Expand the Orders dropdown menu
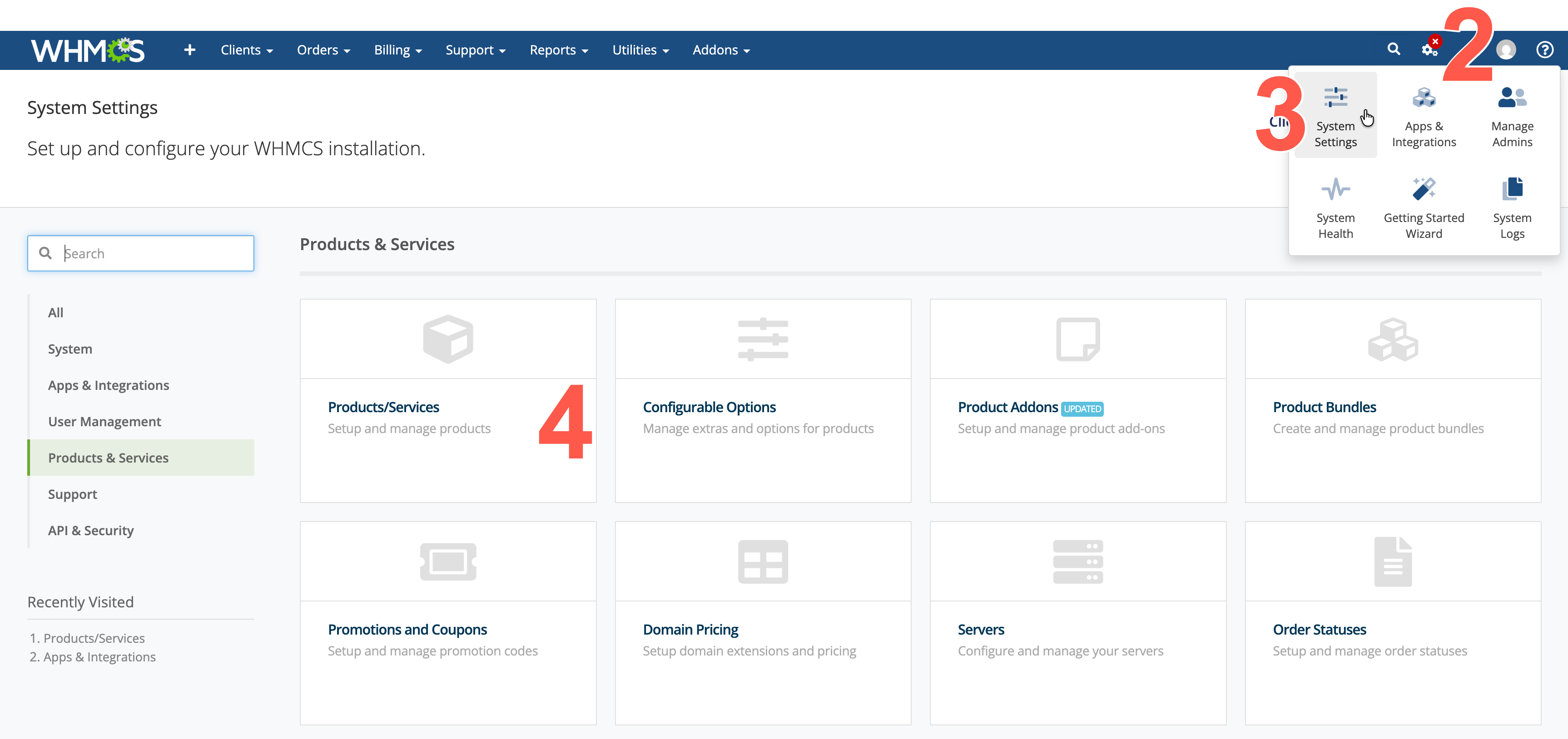The height and width of the screenshot is (739, 1568). pyautogui.click(x=323, y=50)
